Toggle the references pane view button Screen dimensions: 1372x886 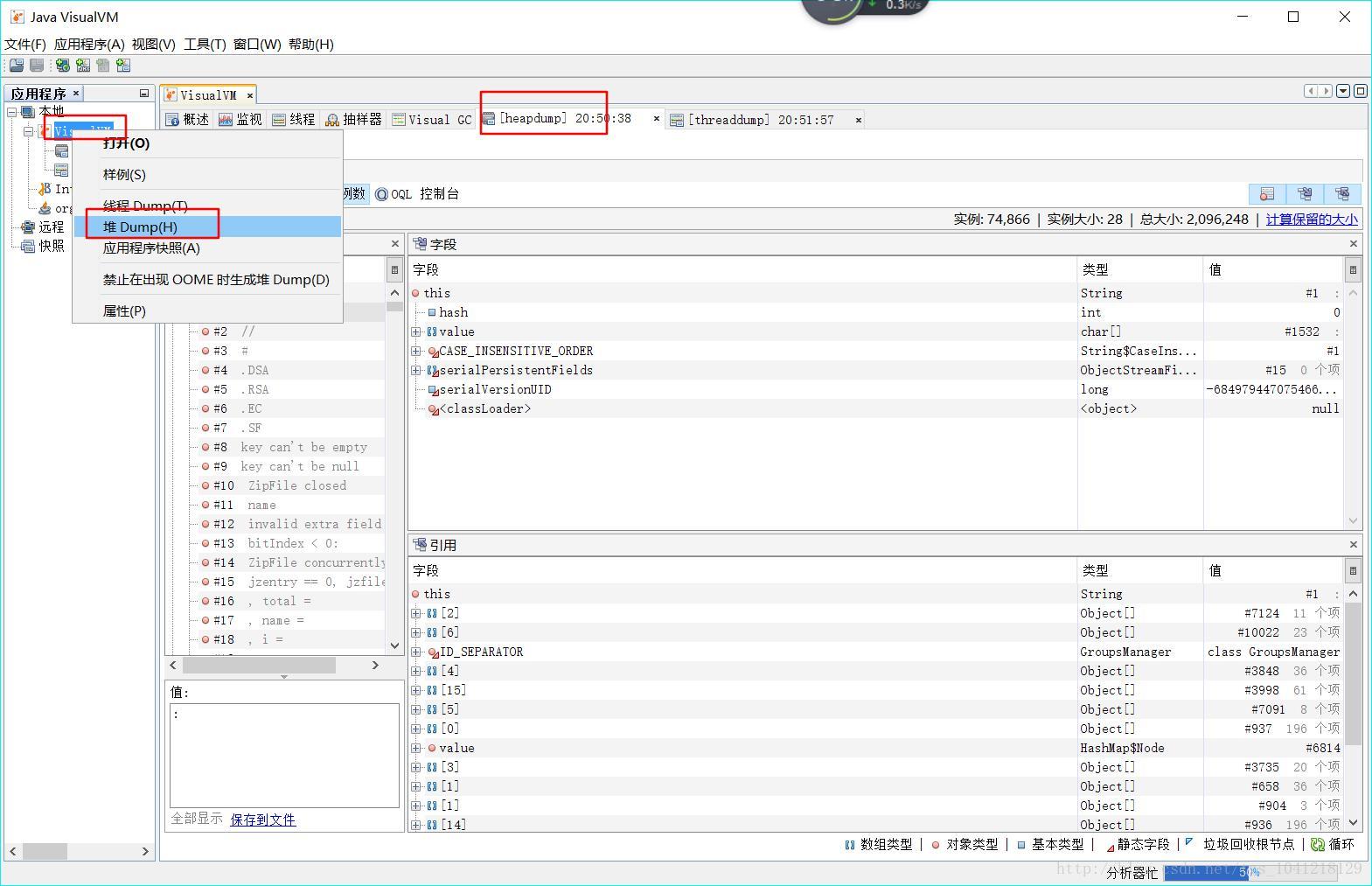pyautogui.click(x=1342, y=193)
